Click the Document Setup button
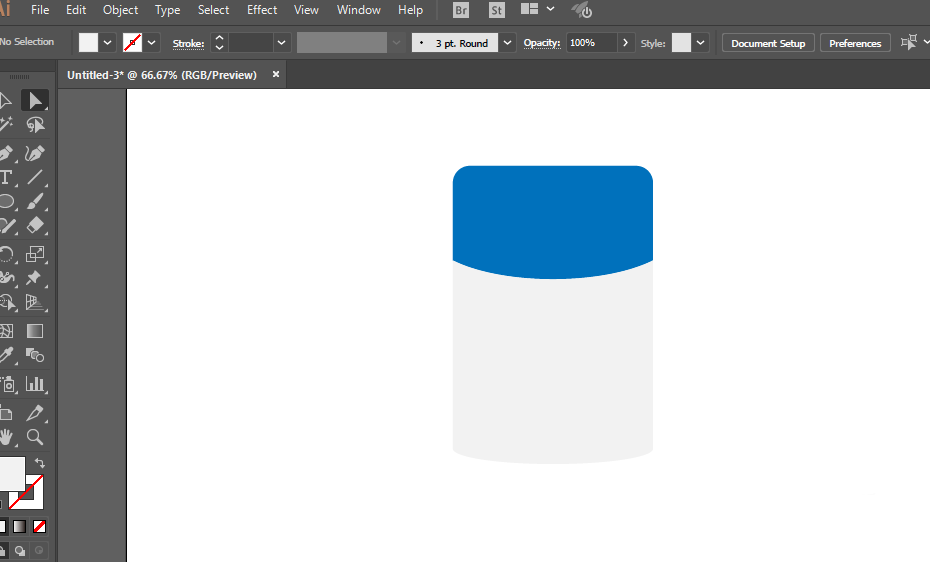This screenshot has width=930, height=562. (768, 43)
